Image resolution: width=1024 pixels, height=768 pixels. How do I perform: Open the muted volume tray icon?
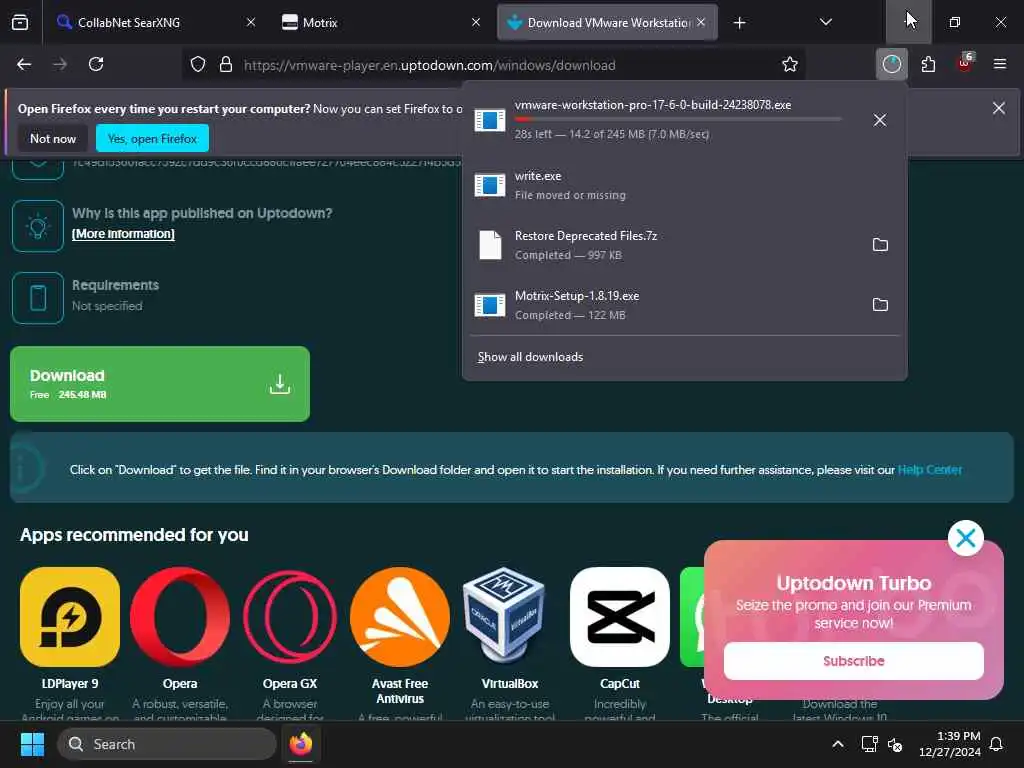click(x=895, y=744)
